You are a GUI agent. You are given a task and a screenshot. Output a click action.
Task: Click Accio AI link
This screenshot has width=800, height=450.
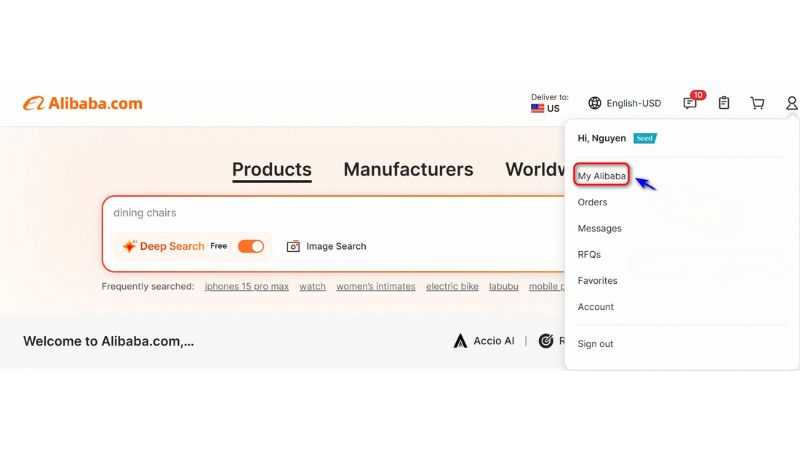coord(484,341)
